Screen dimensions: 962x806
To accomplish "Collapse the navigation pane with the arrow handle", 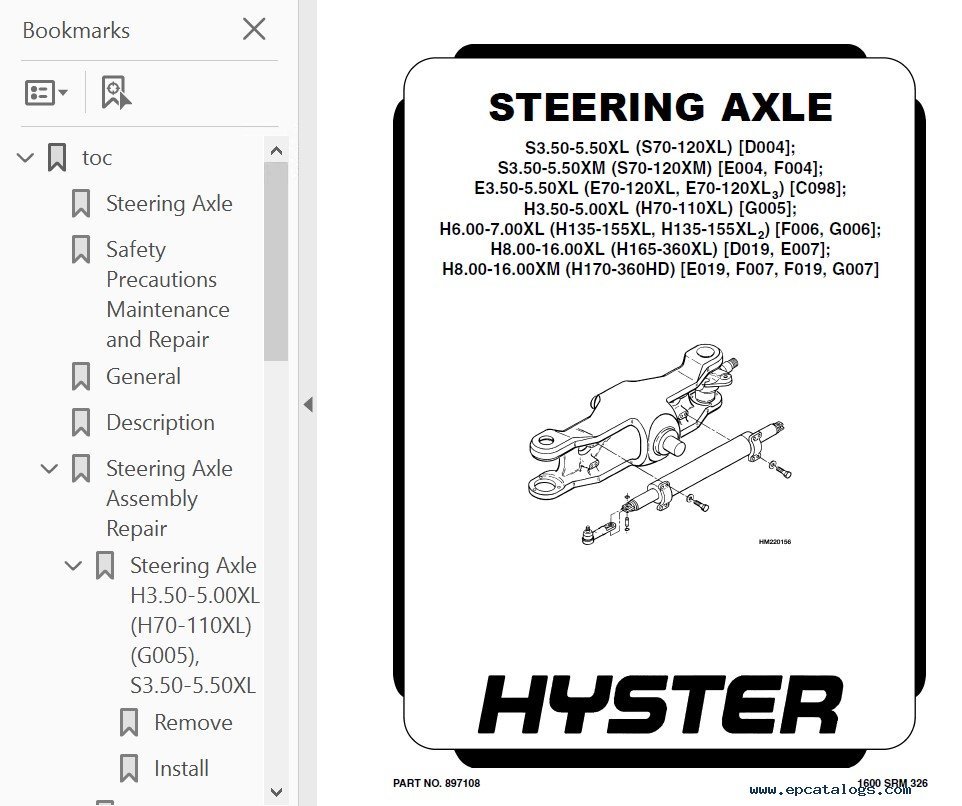I will (x=308, y=404).
